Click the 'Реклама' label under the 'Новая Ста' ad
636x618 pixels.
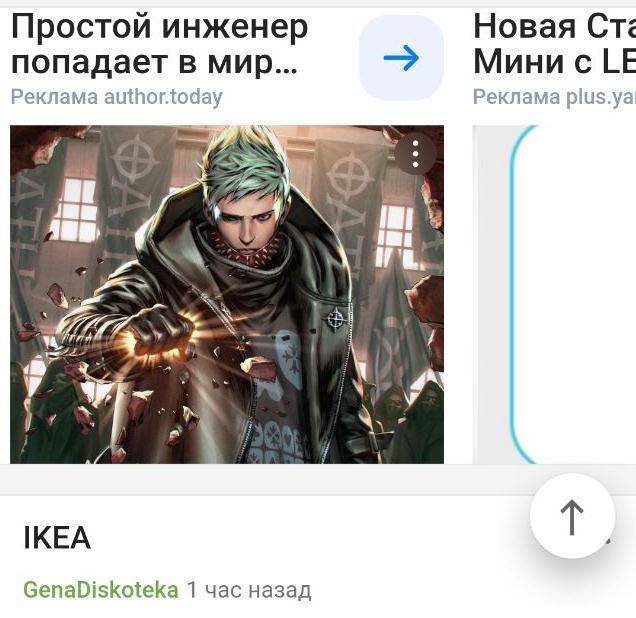tap(516, 97)
